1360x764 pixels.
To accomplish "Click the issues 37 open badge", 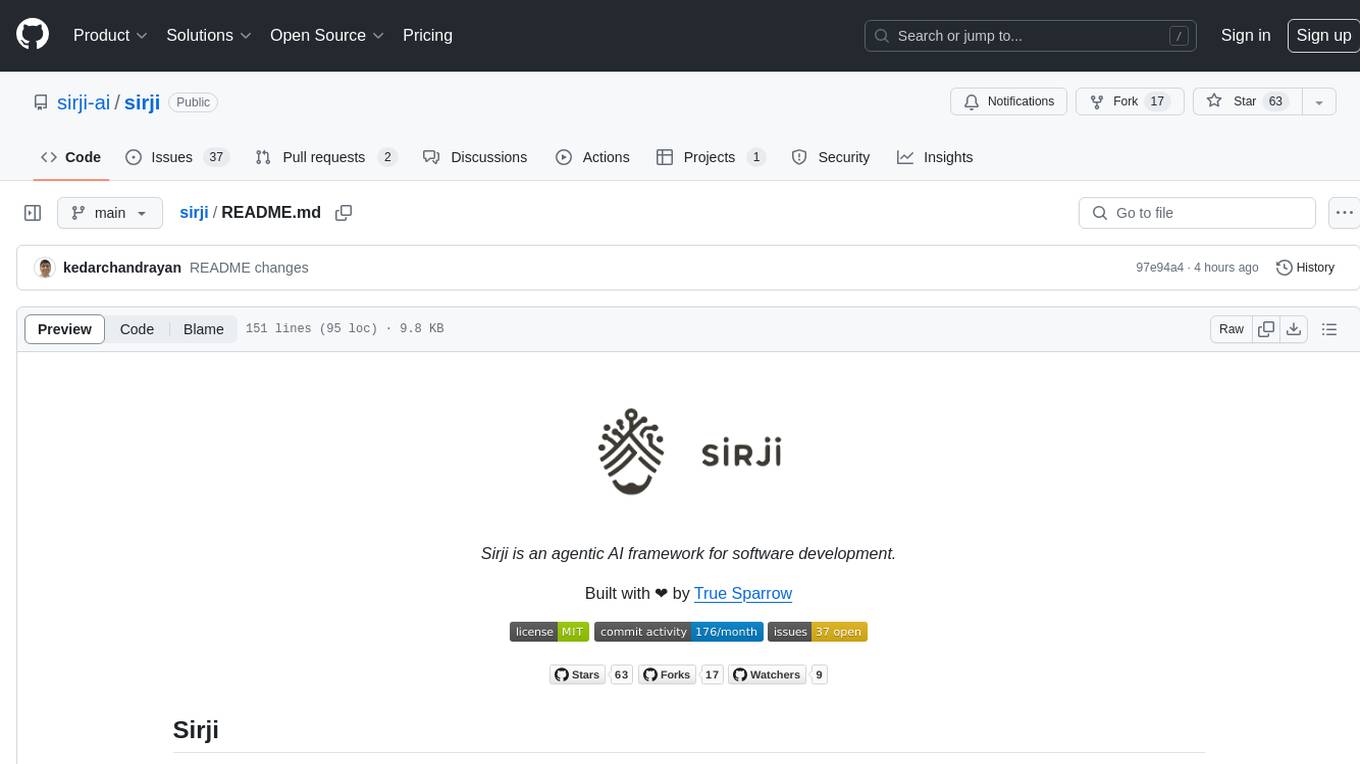I will click(x=817, y=632).
